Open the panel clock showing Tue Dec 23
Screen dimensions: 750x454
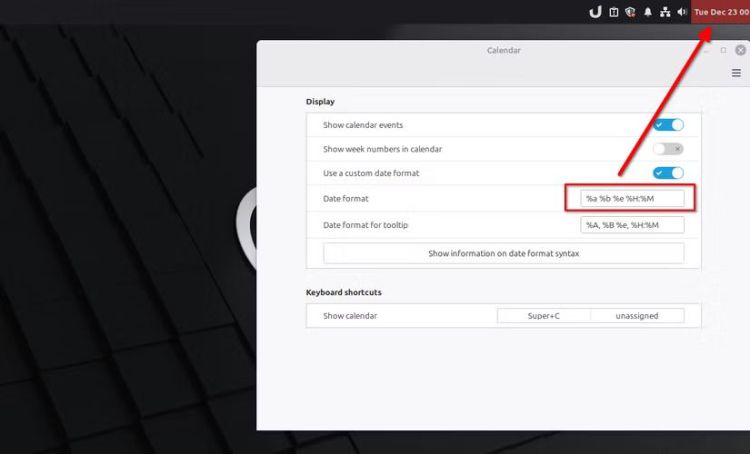(721, 12)
